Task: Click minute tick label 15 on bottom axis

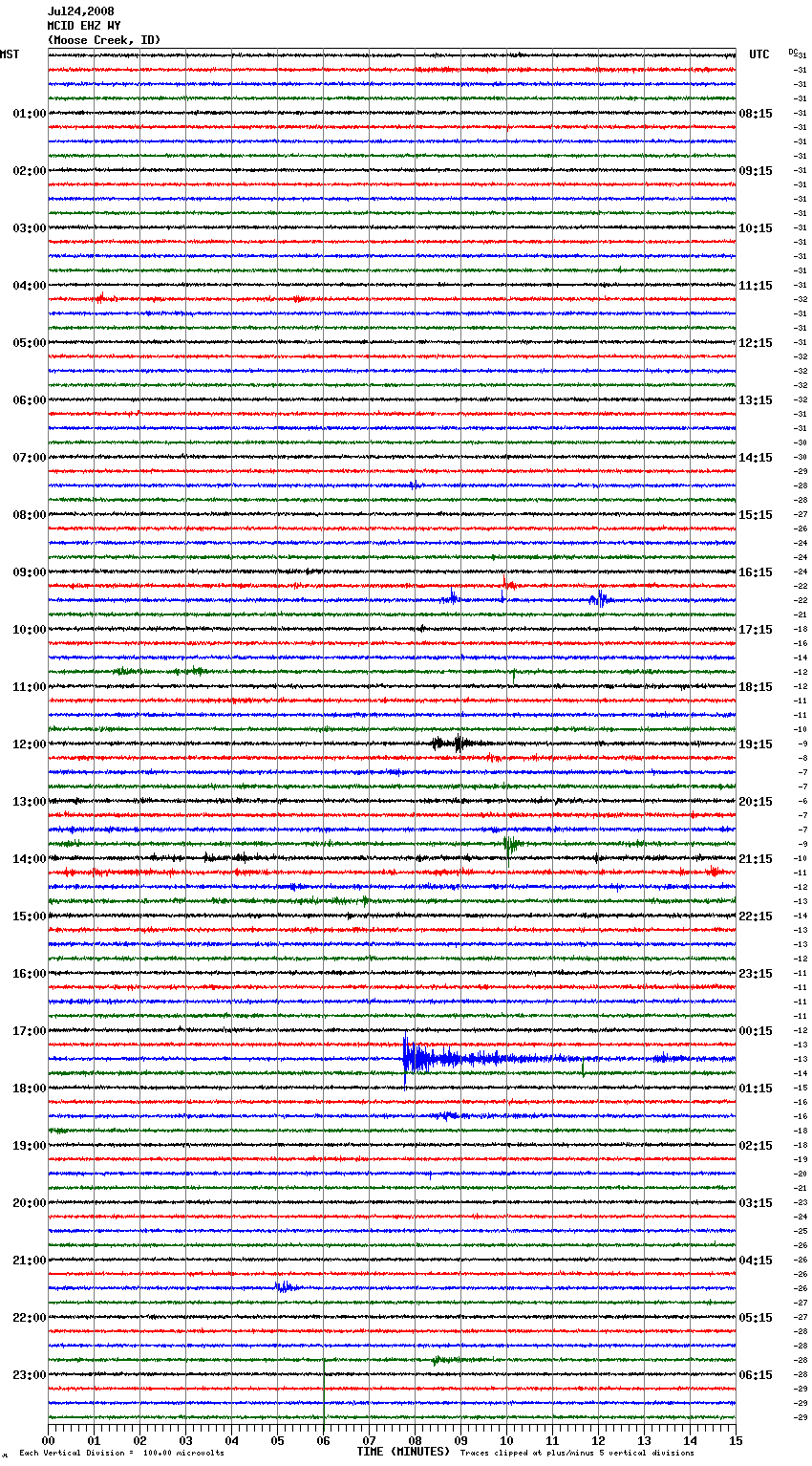Action: coord(736,1440)
